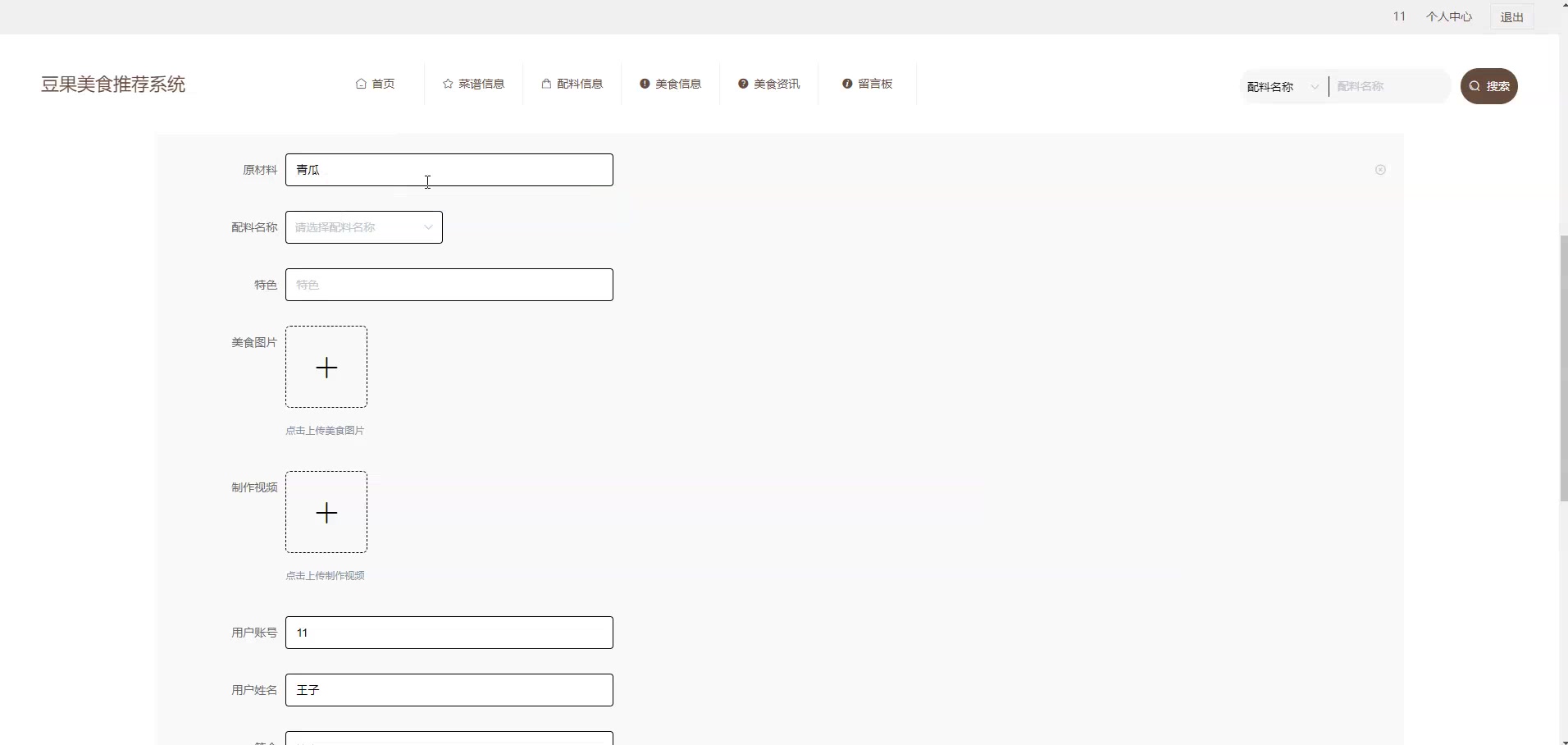Click the 制作视频 field label
The height and width of the screenshot is (745, 1568).
[254, 487]
